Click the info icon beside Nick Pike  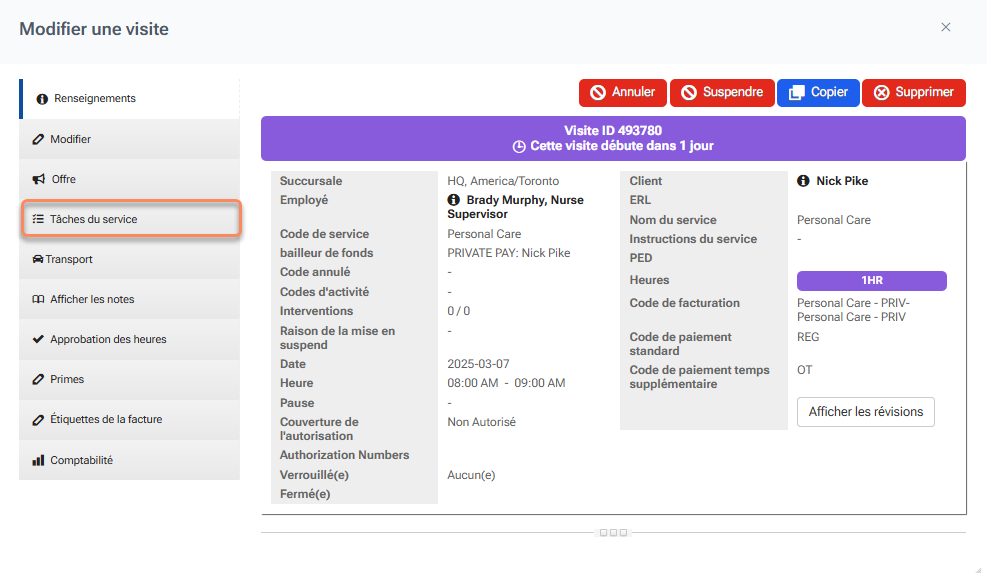(x=804, y=181)
